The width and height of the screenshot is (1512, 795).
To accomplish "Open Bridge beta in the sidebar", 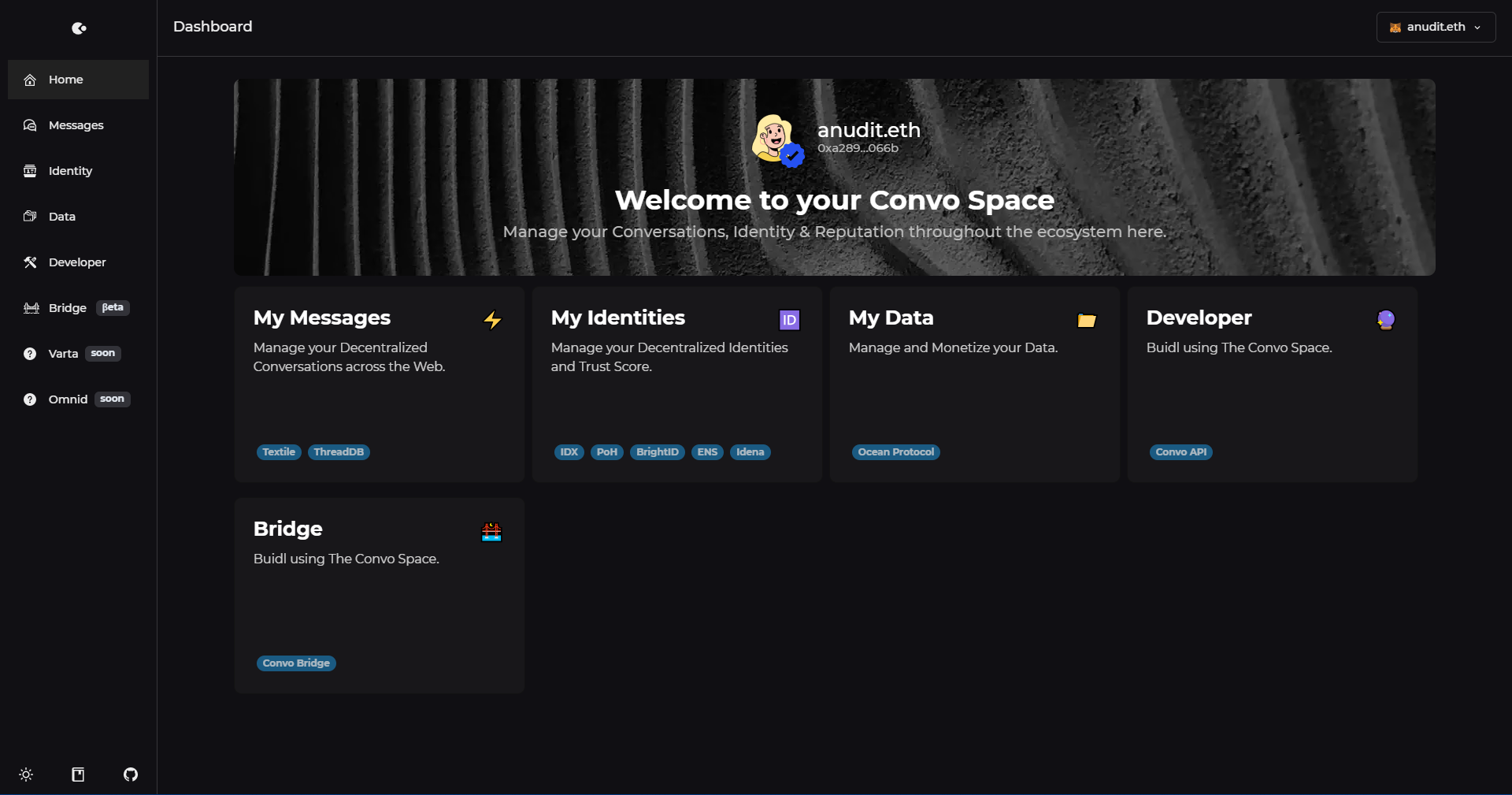I will (78, 308).
